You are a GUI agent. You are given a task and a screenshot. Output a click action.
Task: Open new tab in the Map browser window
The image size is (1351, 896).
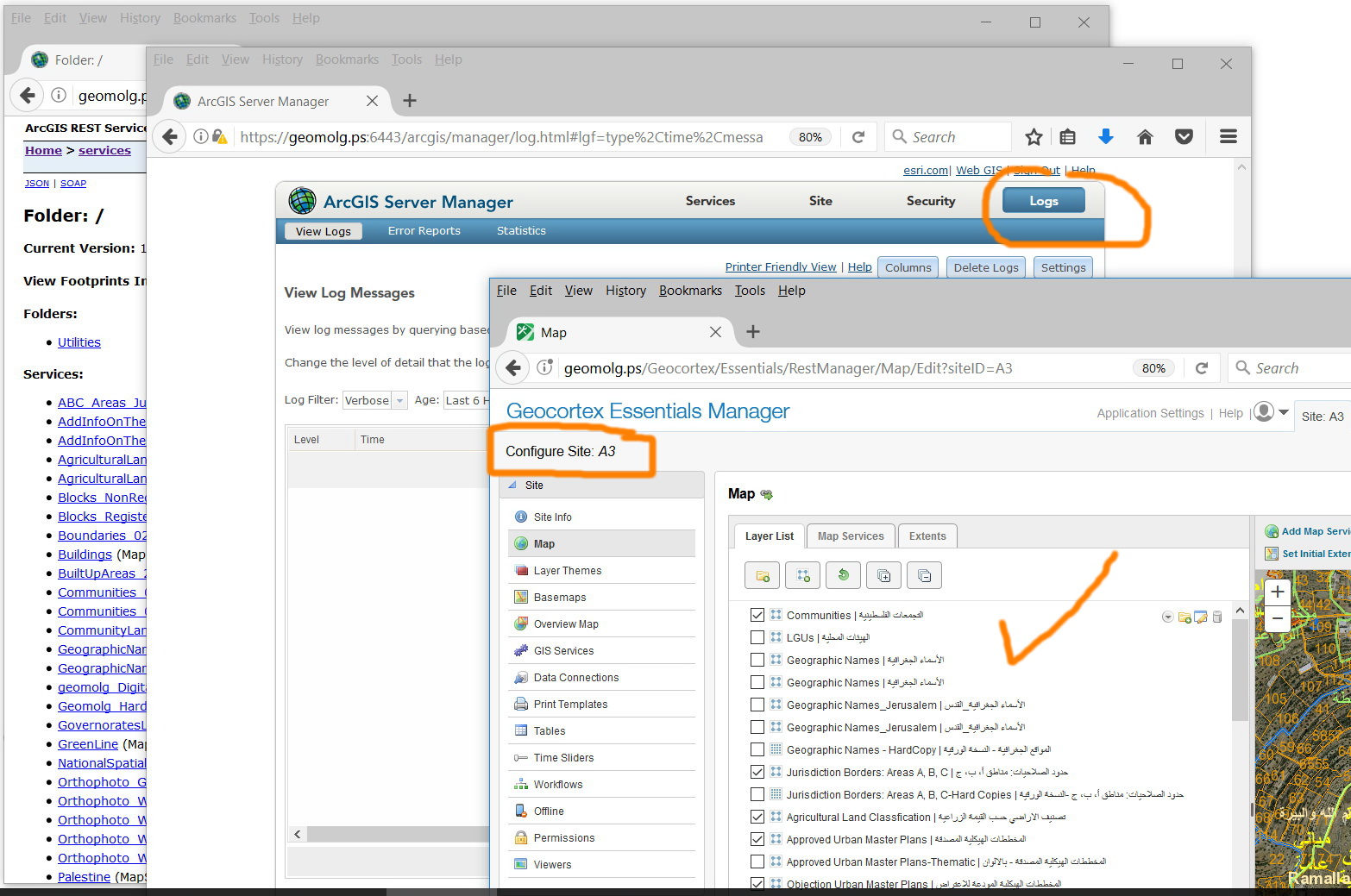pyautogui.click(x=752, y=332)
